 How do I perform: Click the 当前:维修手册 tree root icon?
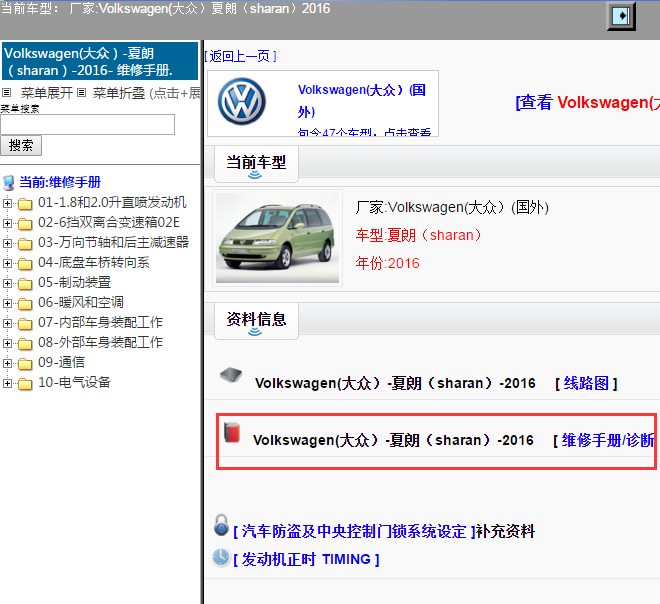tap(8, 183)
